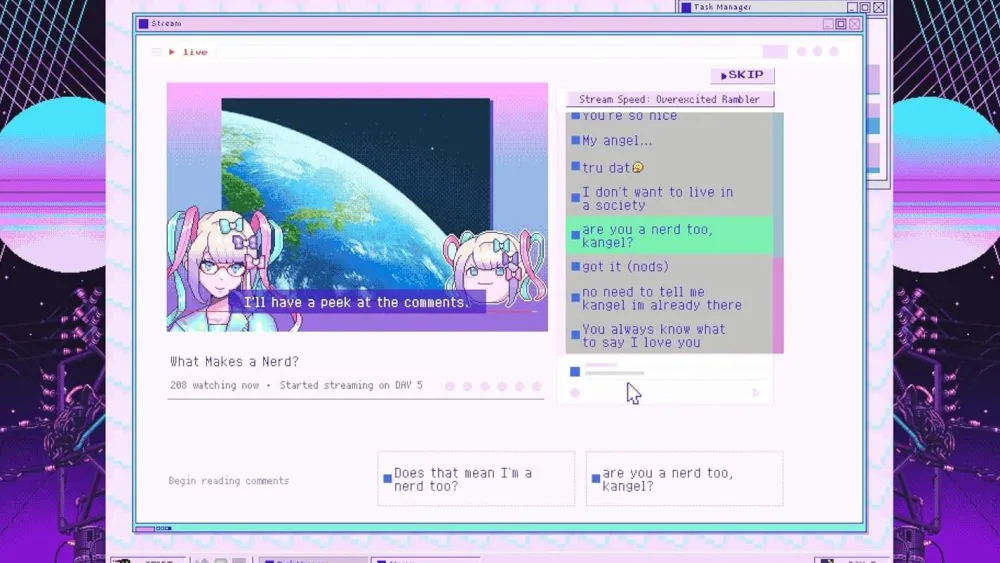Open the Stream Speed selector
Image resolution: width=1000 pixels, height=563 pixels.
669,99
